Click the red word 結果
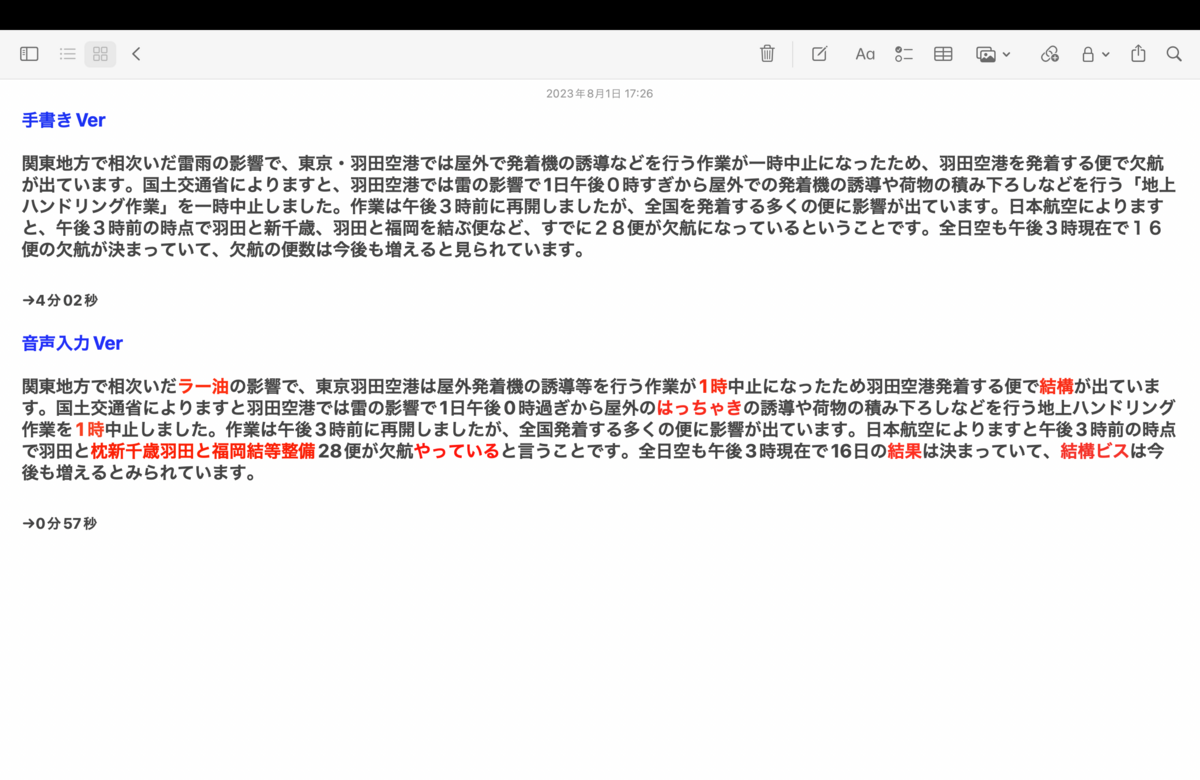The height and width of the screenshot is (780, 1200). [x=905, y=451]
